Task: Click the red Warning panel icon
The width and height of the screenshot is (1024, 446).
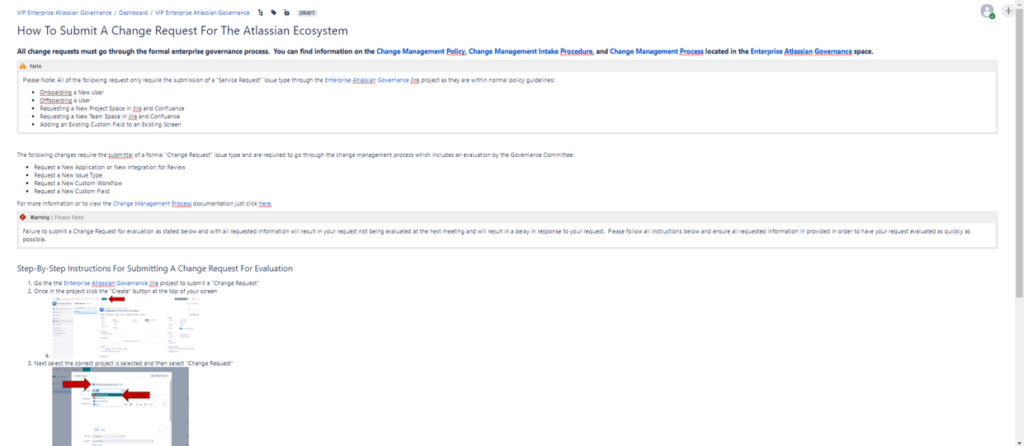Action: coord(23,215)
